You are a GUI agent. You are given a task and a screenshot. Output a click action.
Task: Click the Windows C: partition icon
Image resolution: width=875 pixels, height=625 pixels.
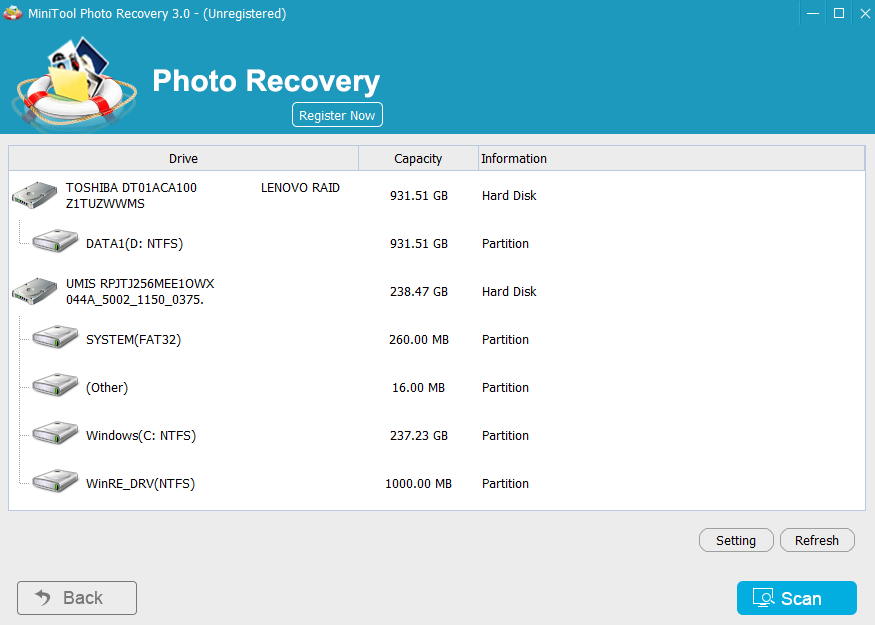pos(55,433)
